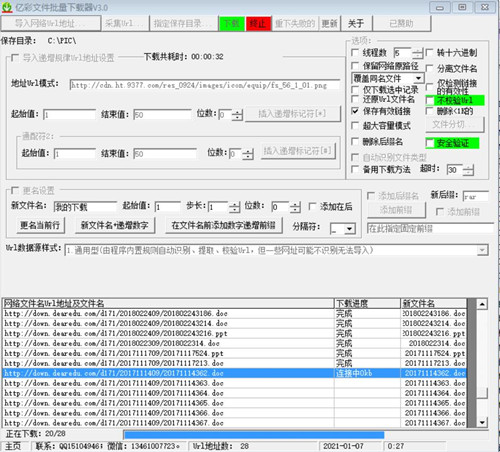Screen dimensions: 500x452
Task: Click the 地址Url模式 address input field
Action: [x=205, y=85]
